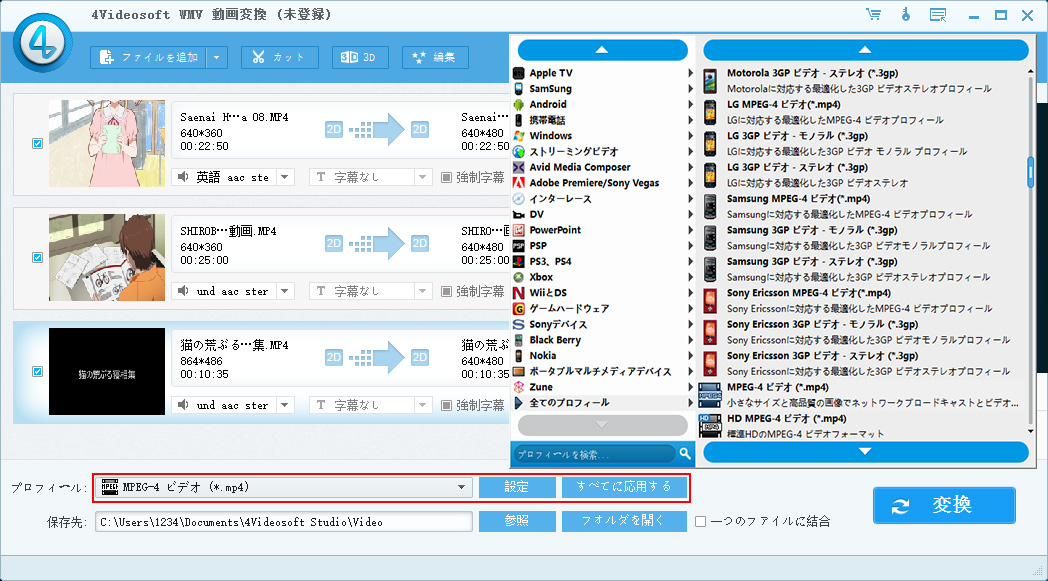Screen dimensions: 1048x581
Task: Expand the arrow beside ファイルを追加
Action: pyautogui.click(x=214, y=56)
